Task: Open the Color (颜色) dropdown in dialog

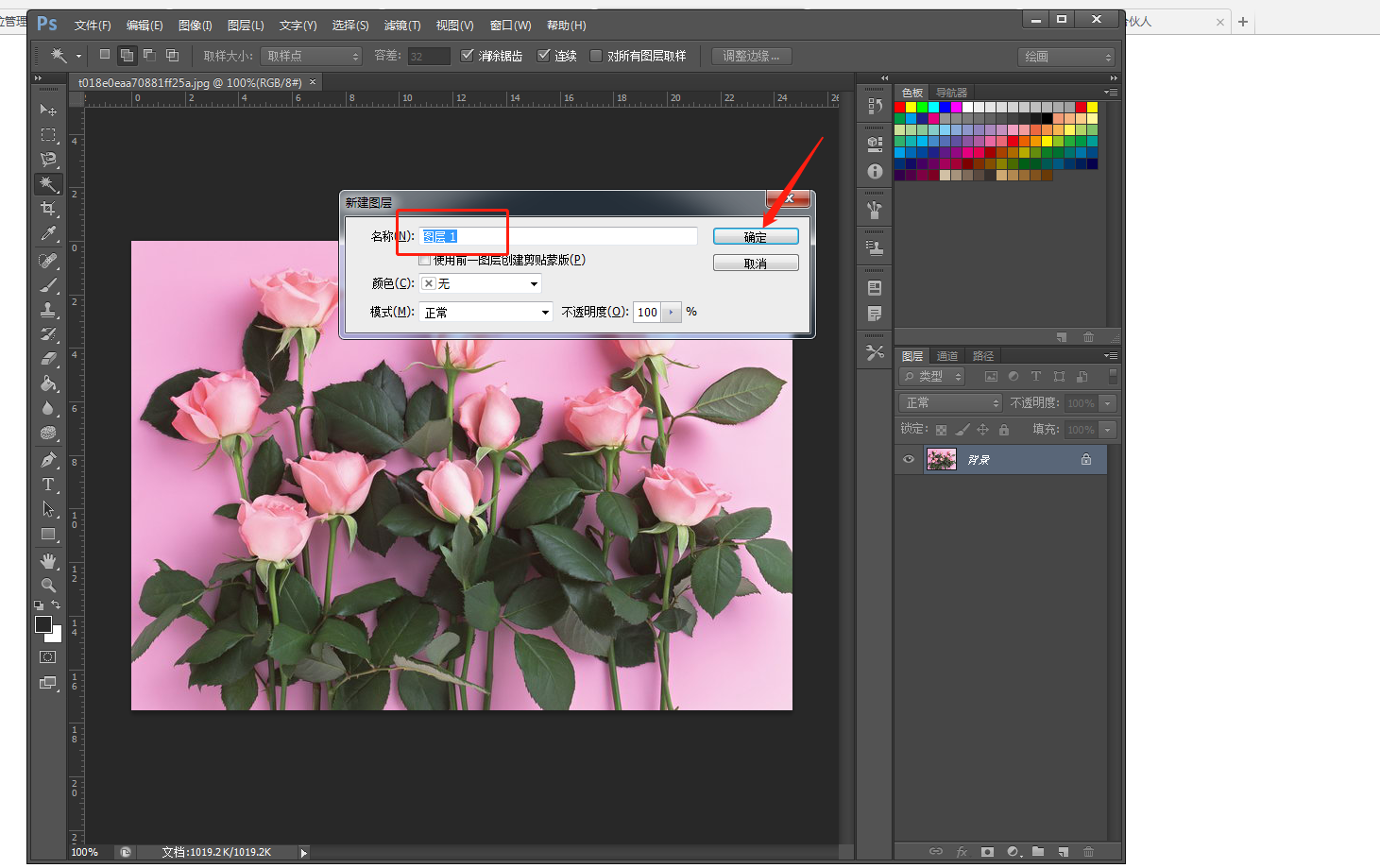Action: pos(480,283)
